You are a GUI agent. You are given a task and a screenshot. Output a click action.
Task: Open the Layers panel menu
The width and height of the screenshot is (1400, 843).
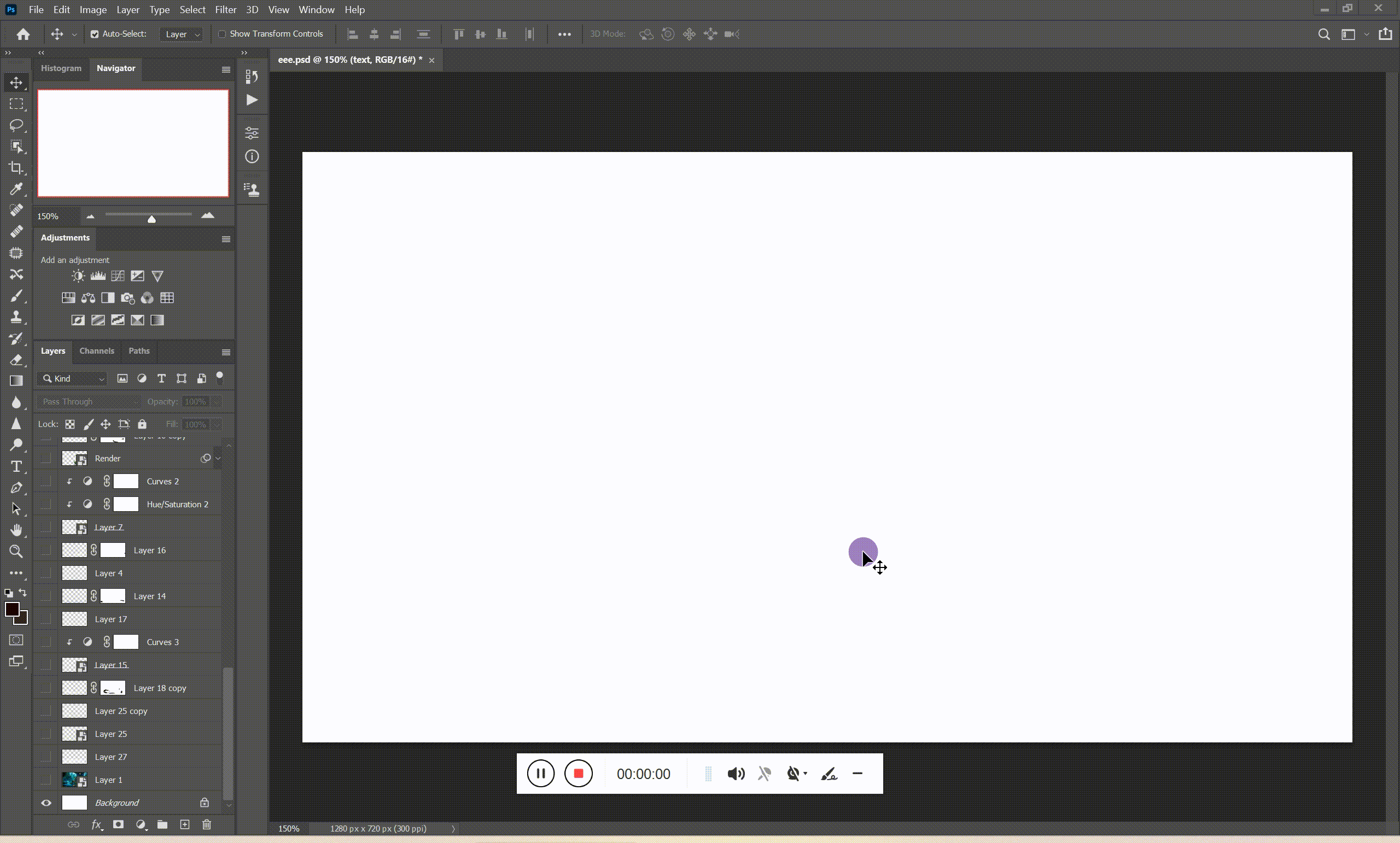click(x=226, y=352)
